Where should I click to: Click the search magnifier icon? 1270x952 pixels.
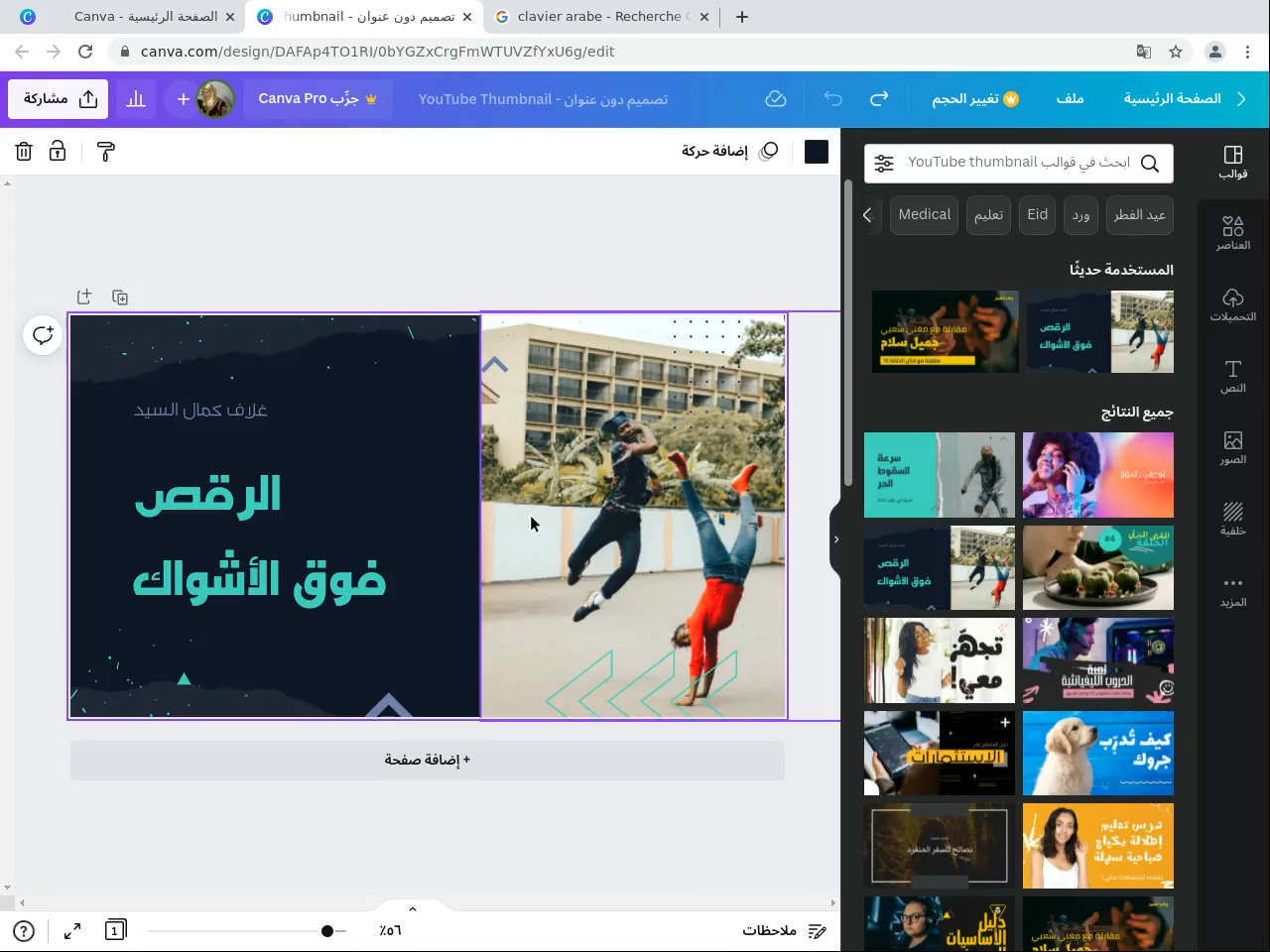tap(1150, 164)
